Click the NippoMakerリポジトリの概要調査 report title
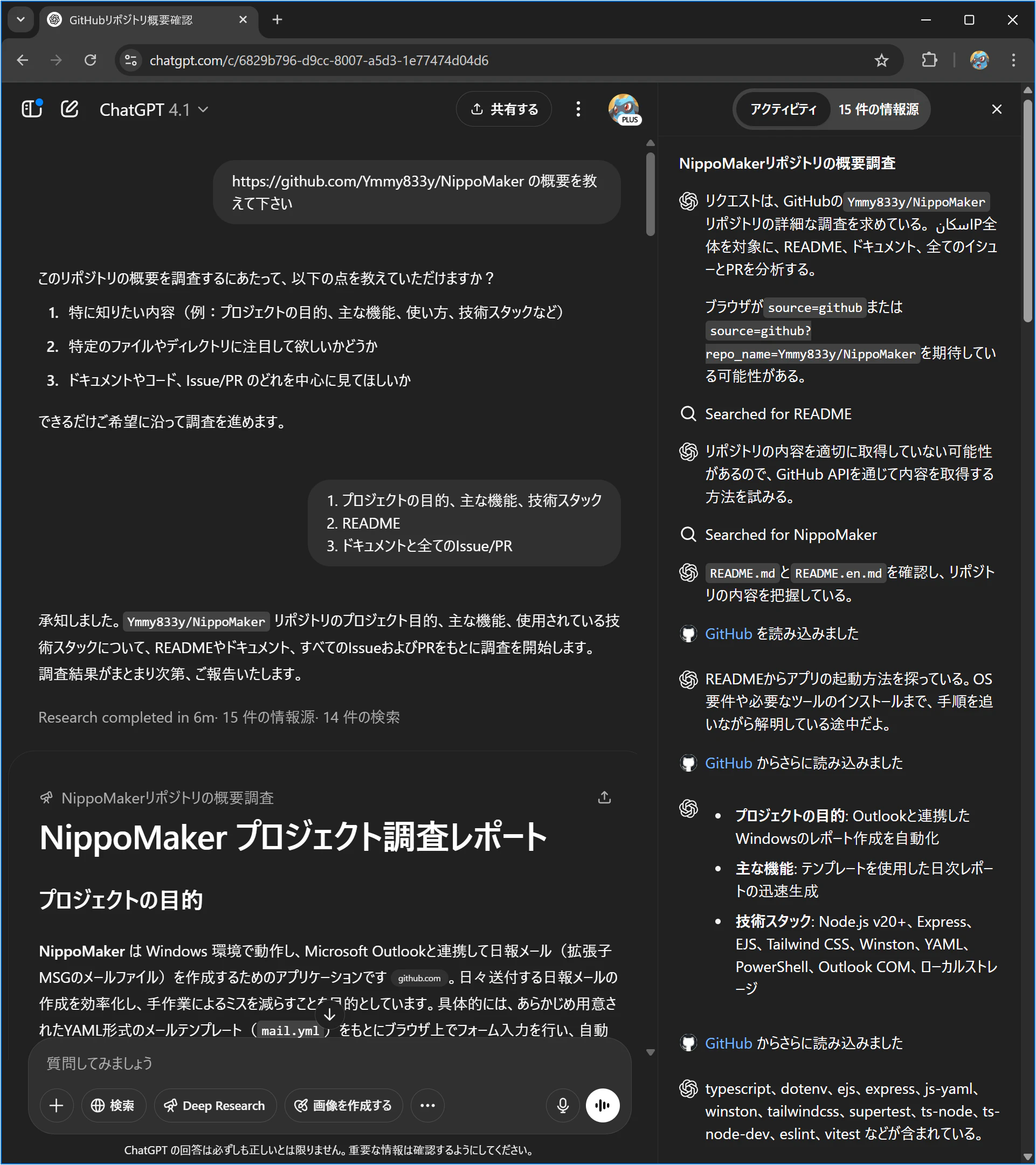The height and width of the screenshot is (1165, 1036). click(167, 798)
